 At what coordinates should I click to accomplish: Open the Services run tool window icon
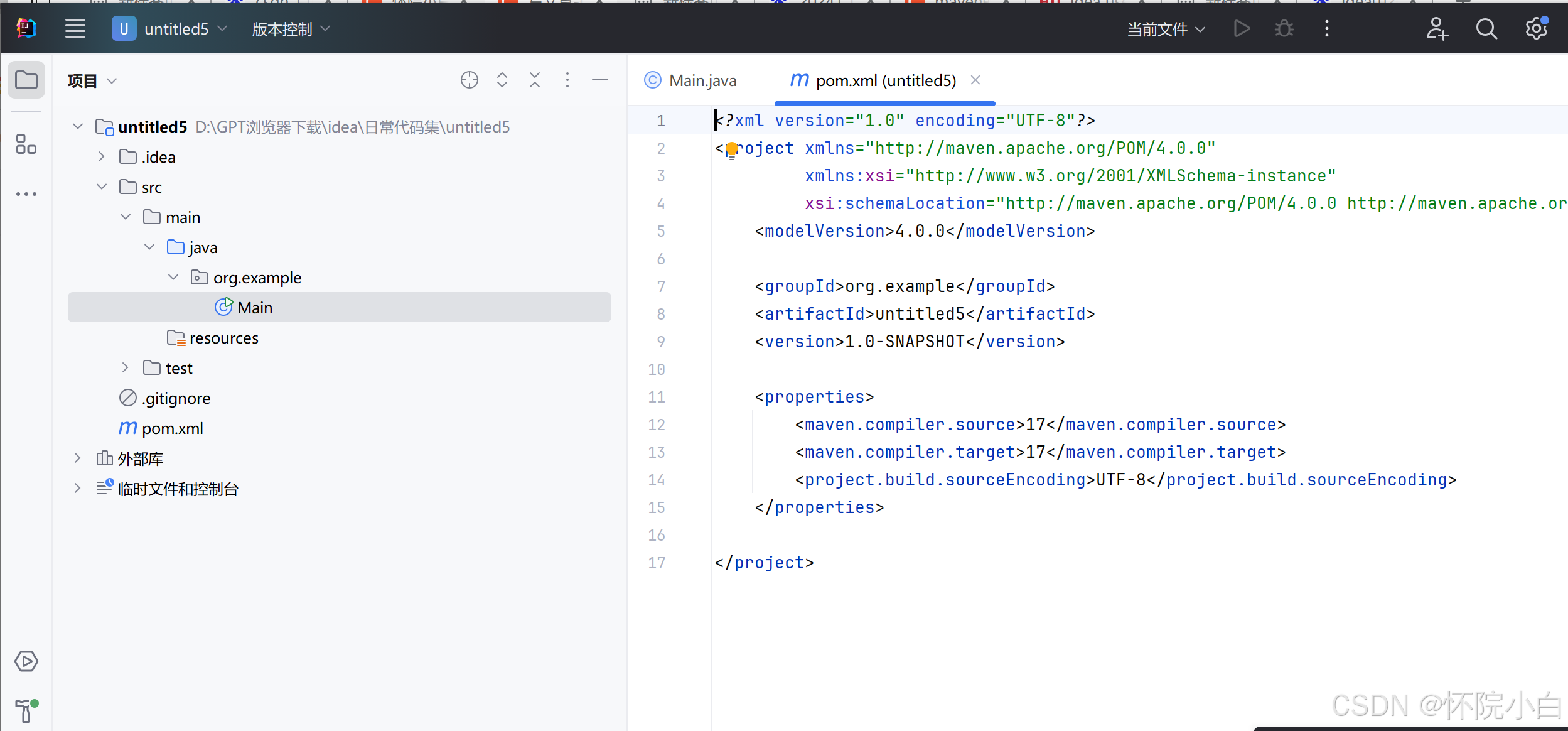click(x=26, y=661)
